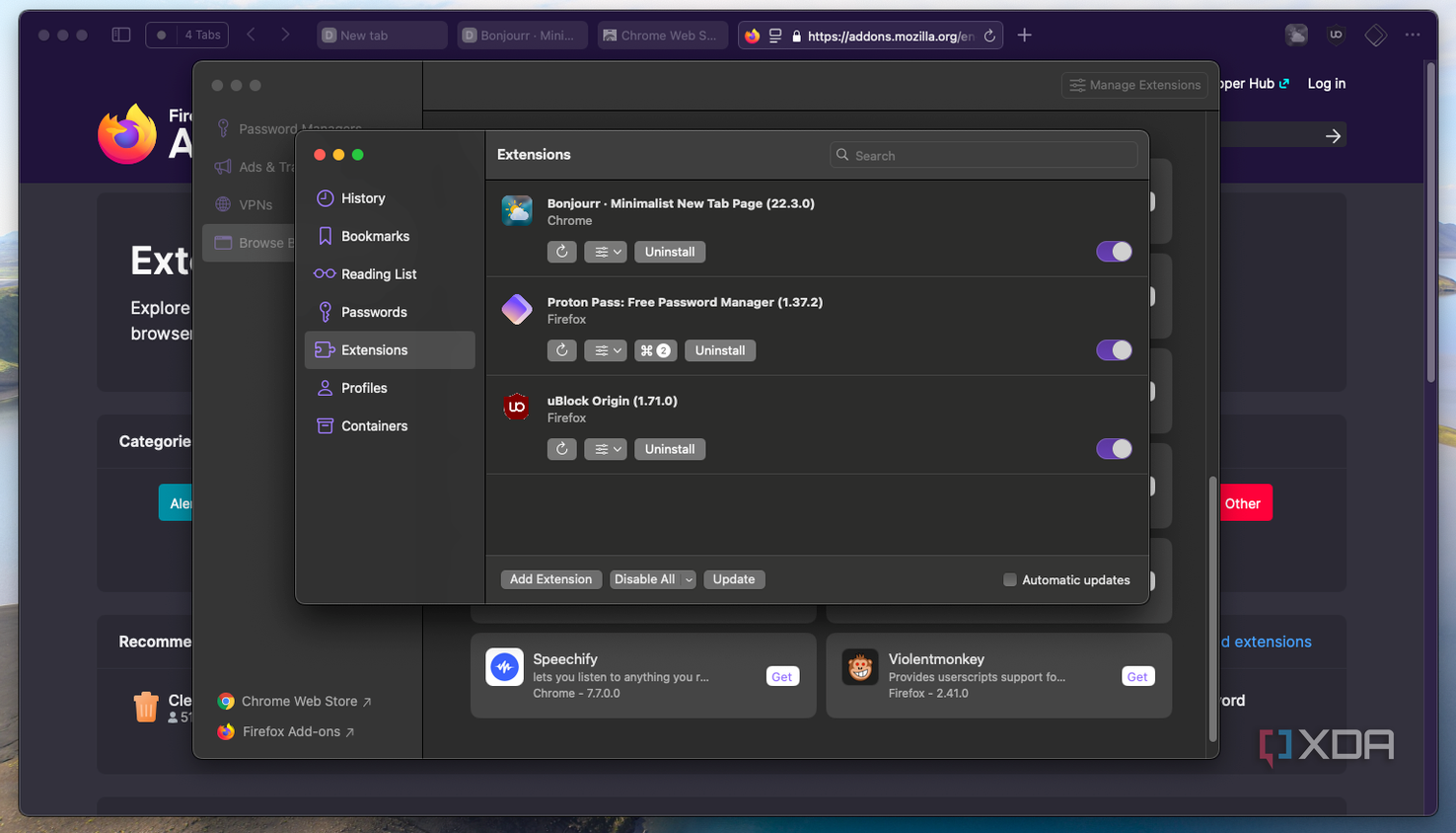The height and width of the screenshot is (833, 1456).
Task: Click the Proton Pass toolbar icon
Action: (1375, 36)
